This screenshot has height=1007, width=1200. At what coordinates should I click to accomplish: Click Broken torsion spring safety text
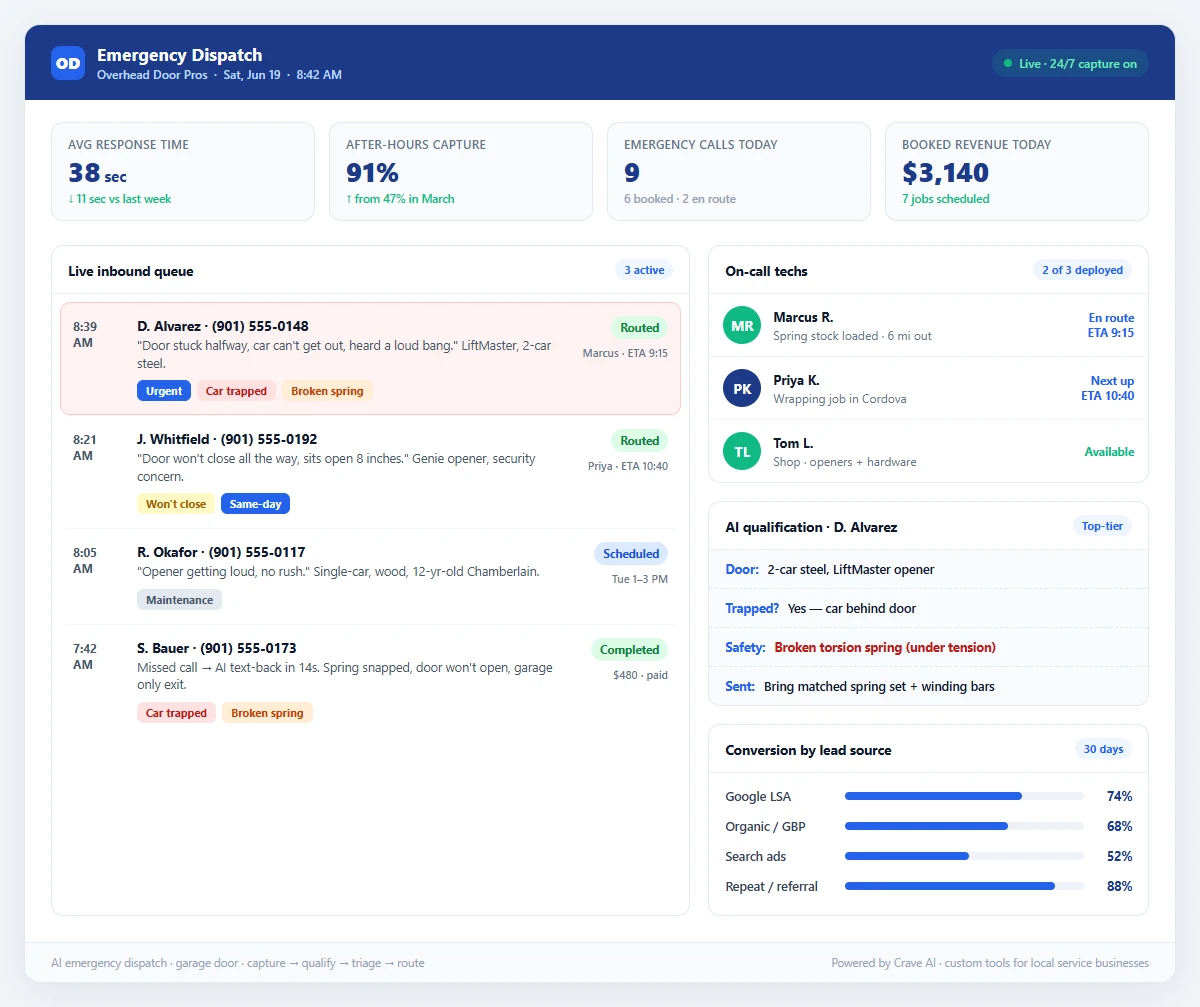click(x=885, y=648)
